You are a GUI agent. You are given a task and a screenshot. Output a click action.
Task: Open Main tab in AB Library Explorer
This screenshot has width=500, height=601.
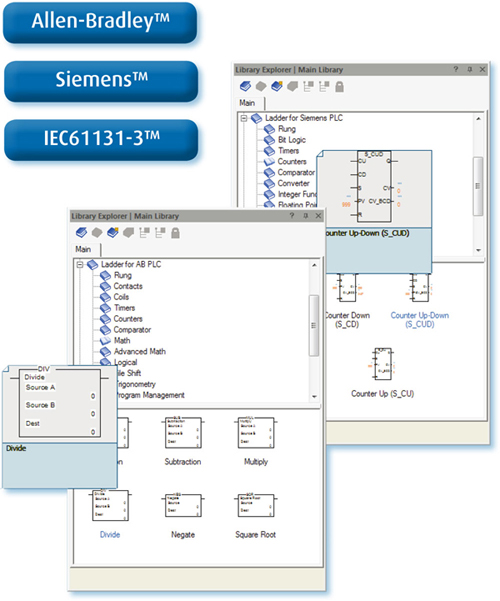83,249
